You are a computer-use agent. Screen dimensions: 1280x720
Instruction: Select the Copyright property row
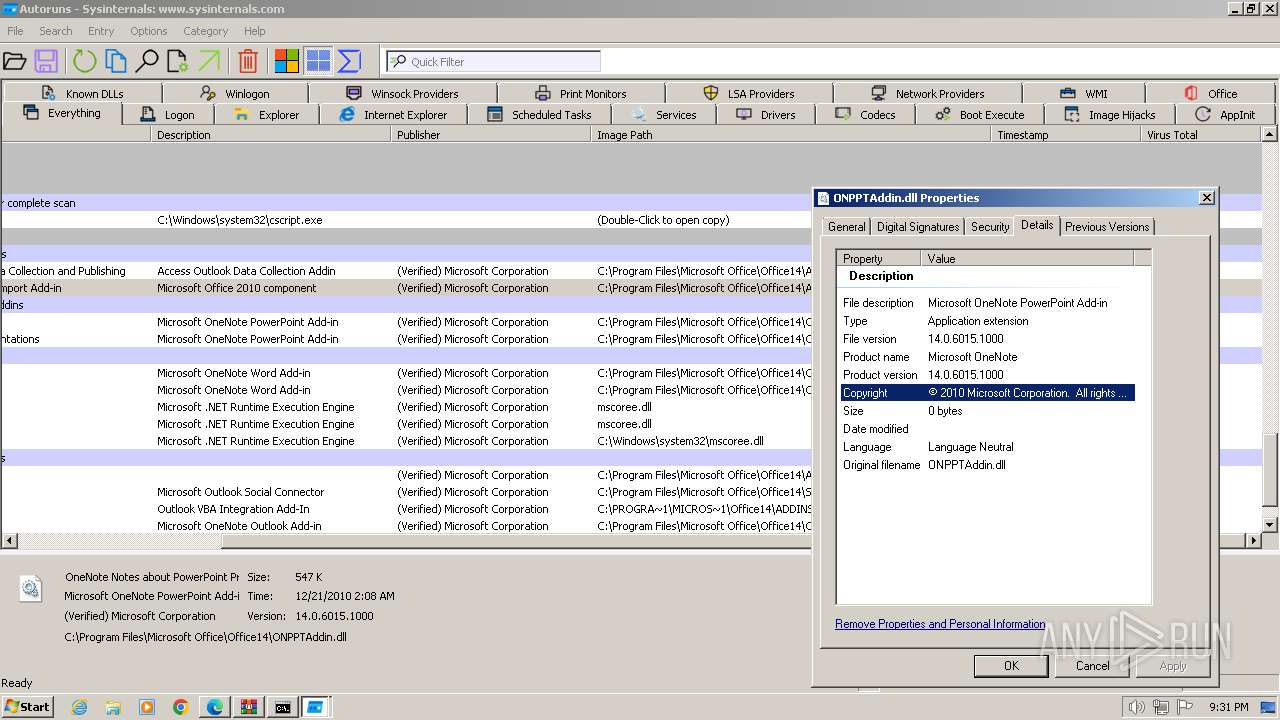point(987,393)
